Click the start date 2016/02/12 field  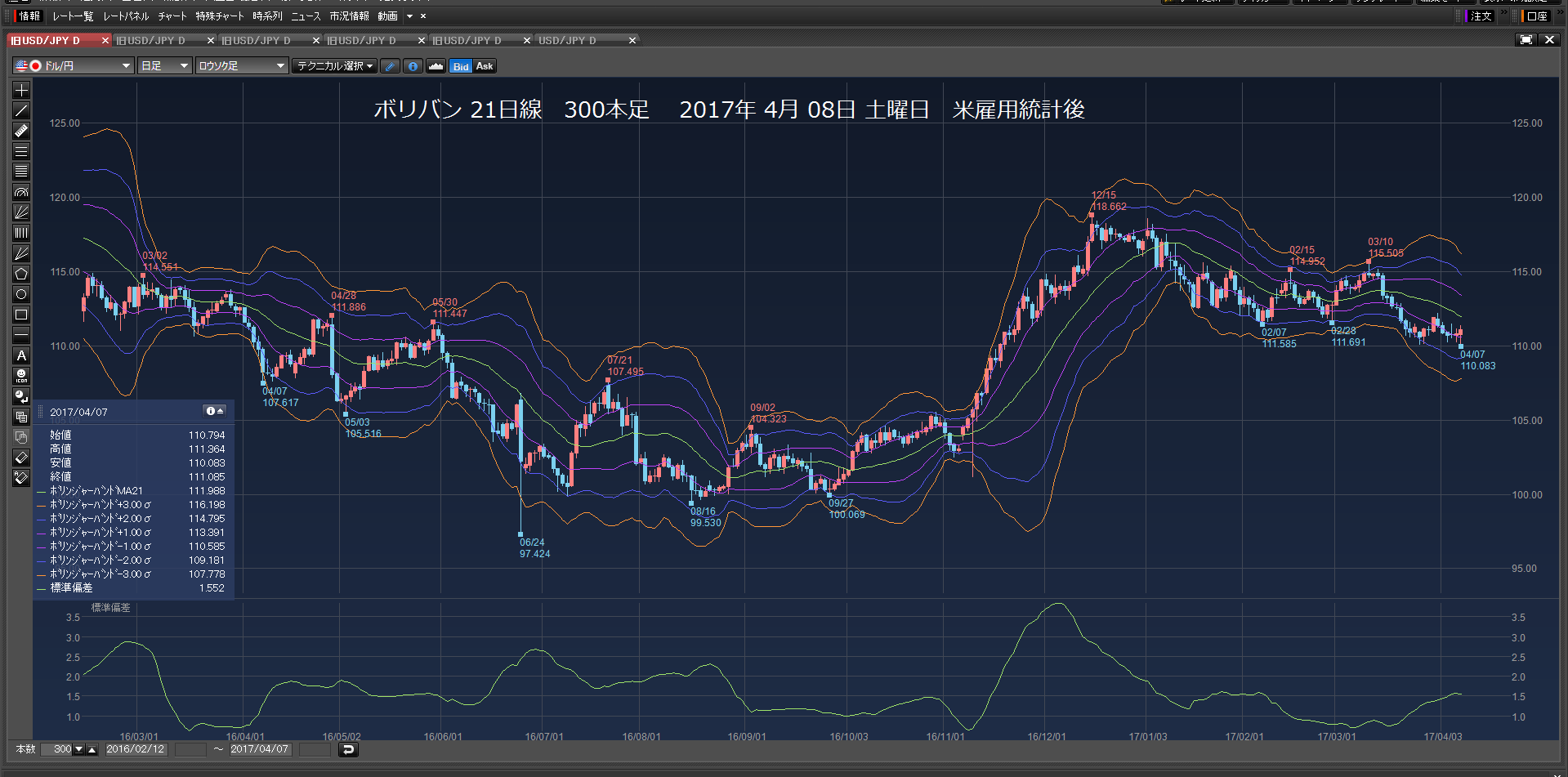(136, 749)
